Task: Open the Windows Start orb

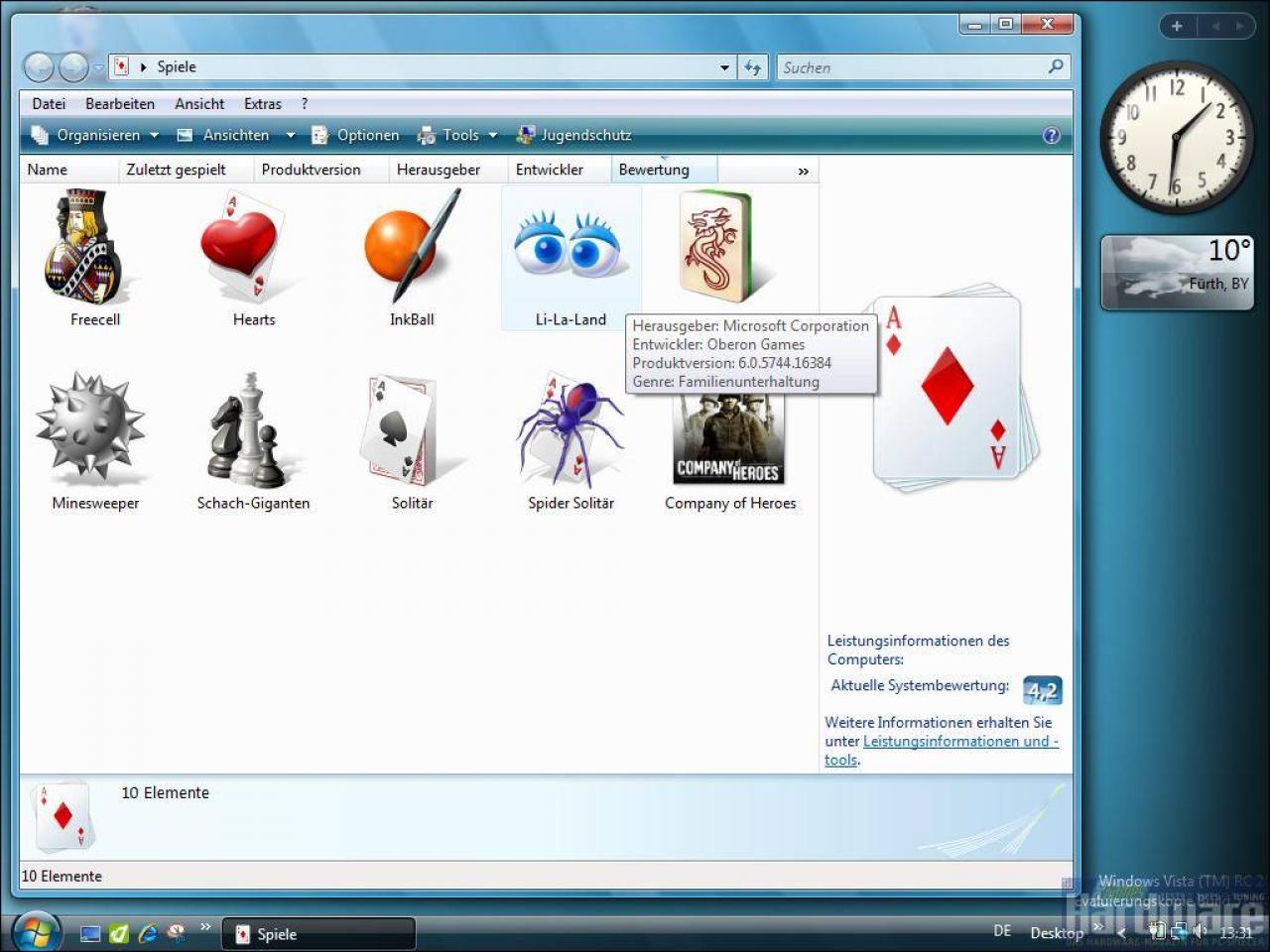Action: coord(37,932)
